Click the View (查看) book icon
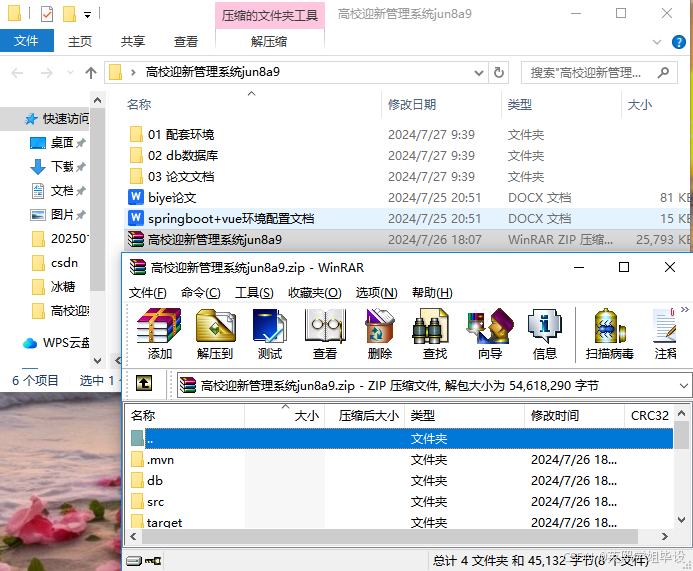Viewport: 693px width, 571px height. [x=325, y=334]
